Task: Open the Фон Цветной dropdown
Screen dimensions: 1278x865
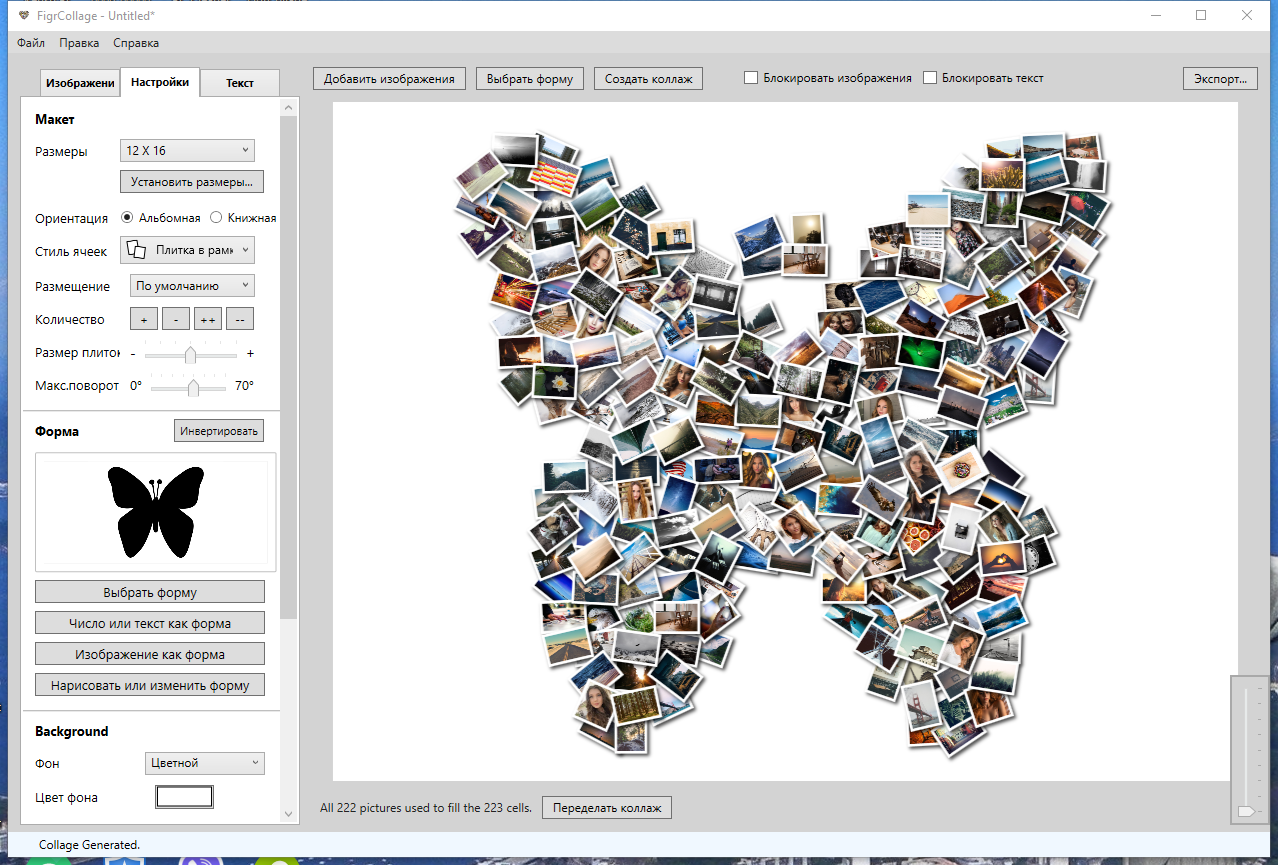Action: coord(204,763)
